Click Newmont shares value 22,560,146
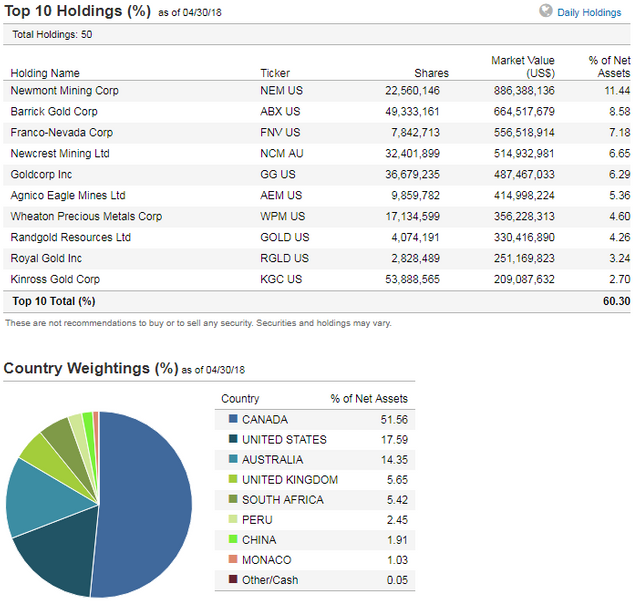Viewport: 640px width, 609px height. (412, 91)
